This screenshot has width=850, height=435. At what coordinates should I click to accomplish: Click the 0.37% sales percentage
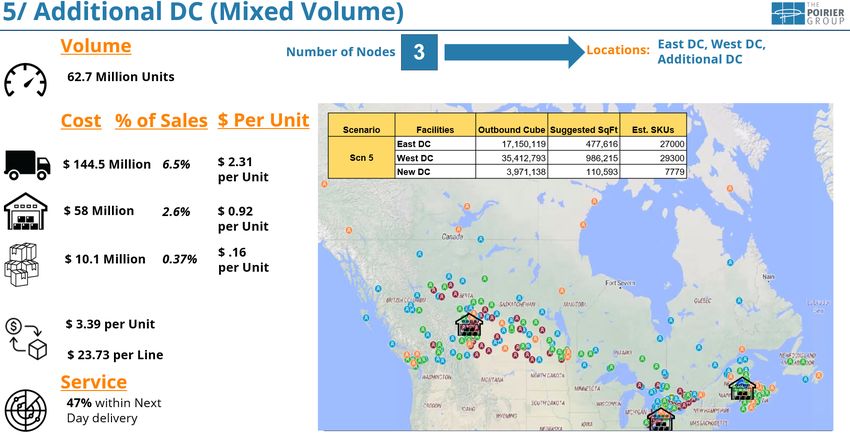179,259
